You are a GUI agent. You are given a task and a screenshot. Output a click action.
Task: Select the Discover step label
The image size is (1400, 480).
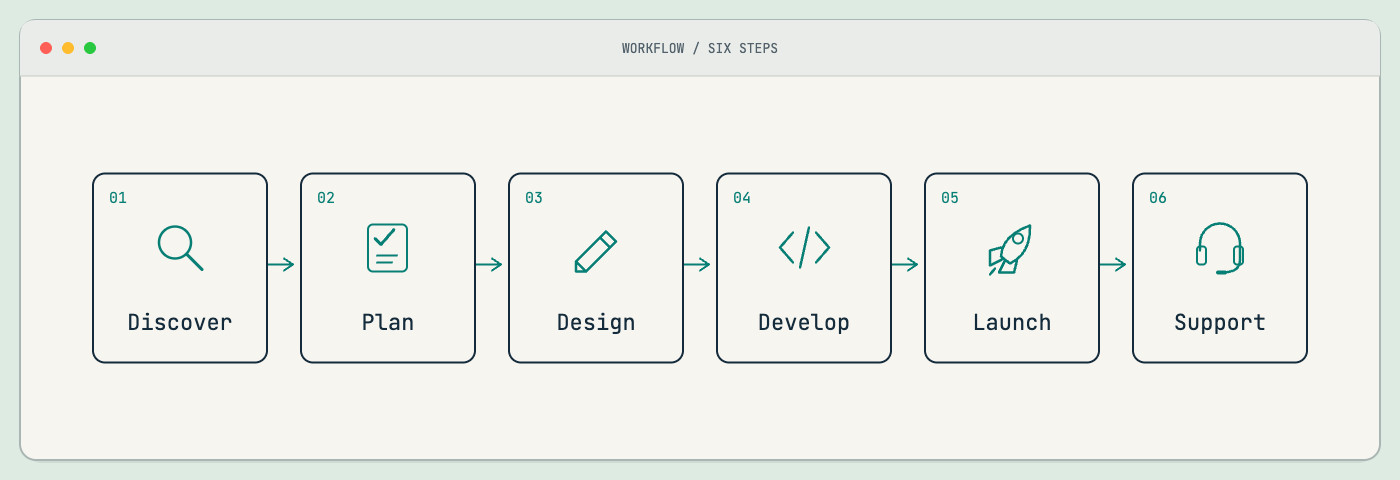pyautogui.click(x=180, y=322)
